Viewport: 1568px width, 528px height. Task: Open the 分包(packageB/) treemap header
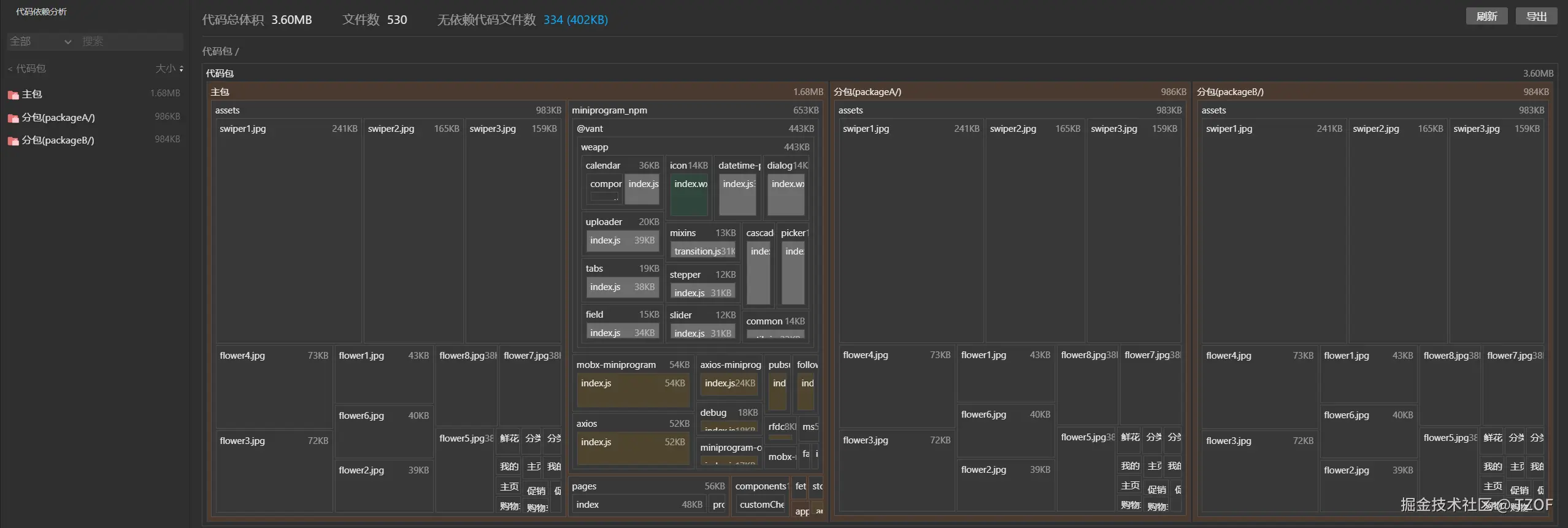tap(1230, 92)
